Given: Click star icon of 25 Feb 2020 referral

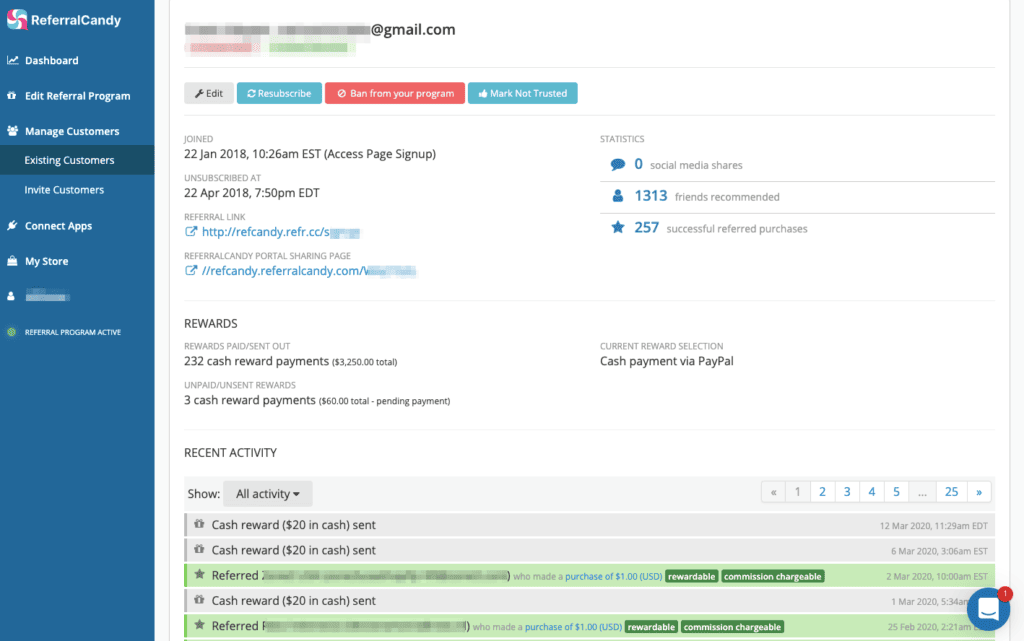Looking at the screenshot, I should coord(199,625).
